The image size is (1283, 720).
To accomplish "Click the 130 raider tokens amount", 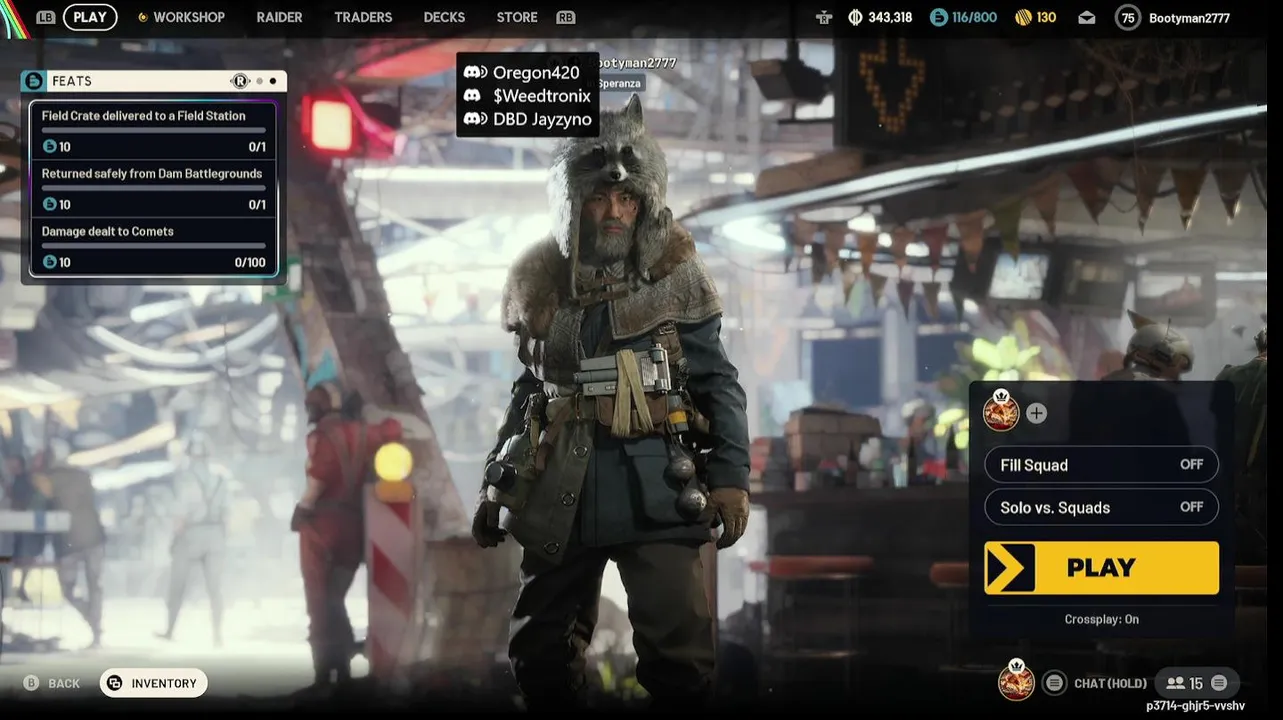I will tap(1046, 17).
